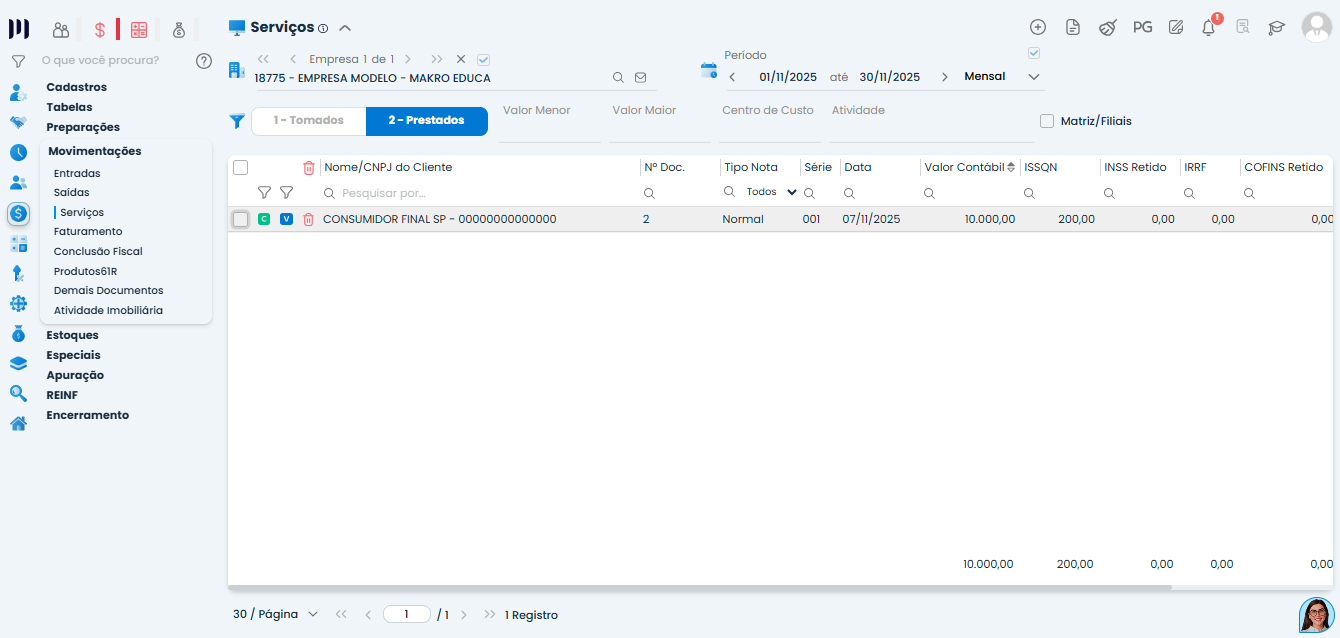Open the calendar icon beside Período
The height and width of the screenshot is (638, 1340).
pos(709,70)
